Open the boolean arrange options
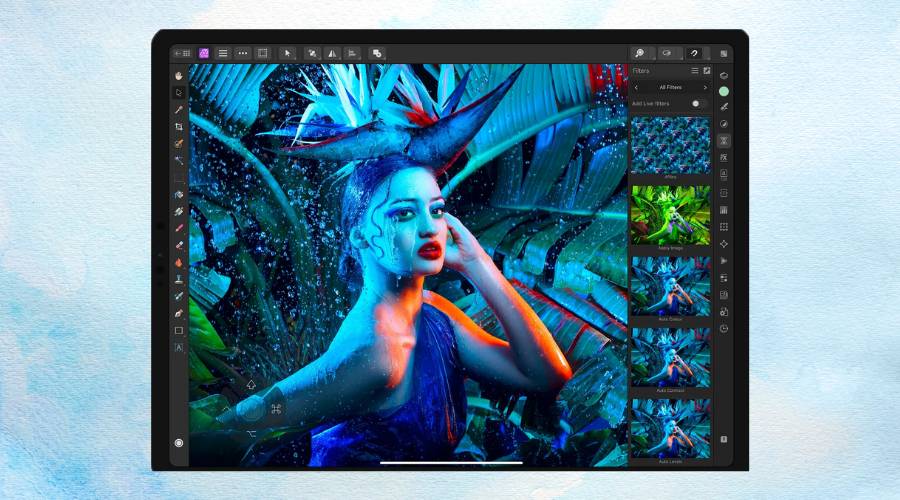 tap(377, 53)
